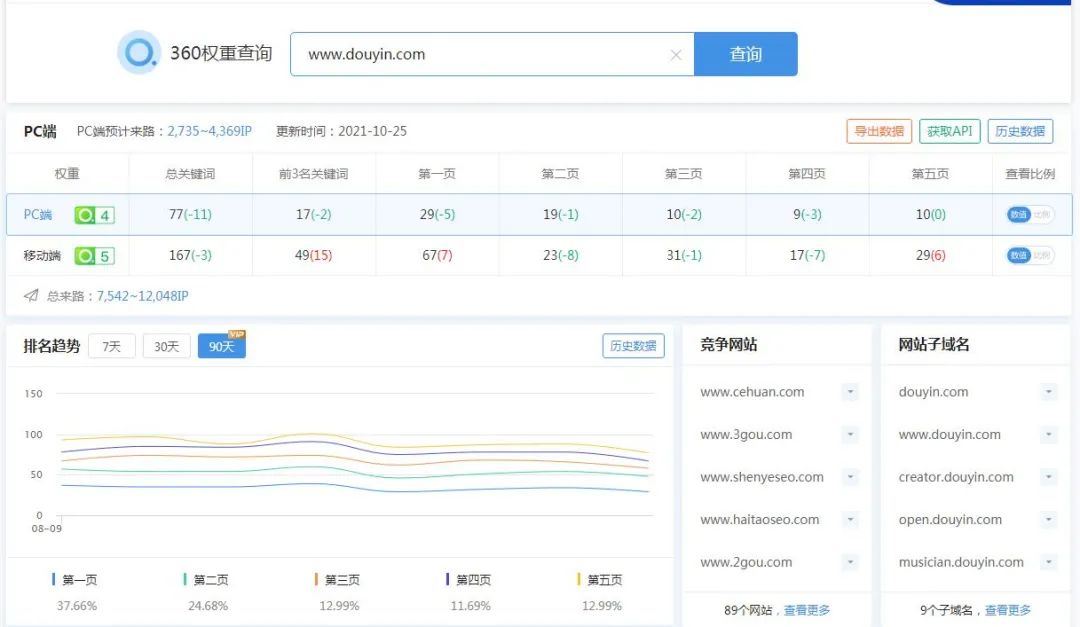Click 37.66% under 第一页 legend
Viewport: 1080px width, 627px height.
(x=76, y=606)
